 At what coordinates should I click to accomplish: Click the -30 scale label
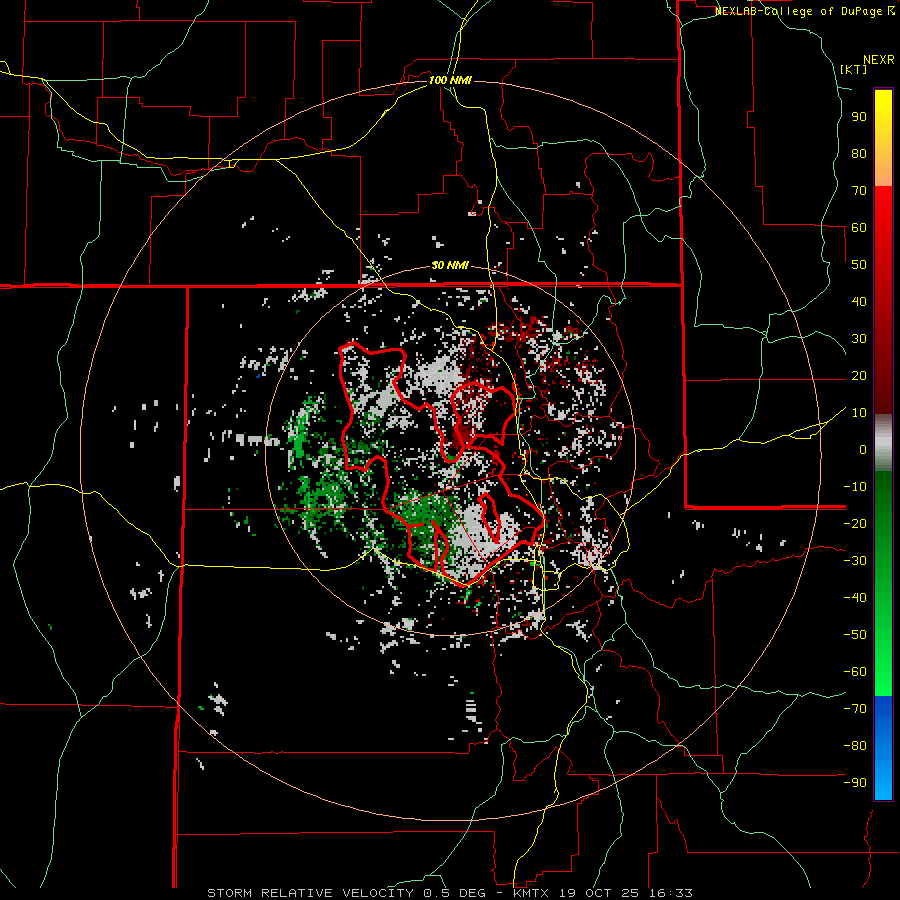click(855, 561)
